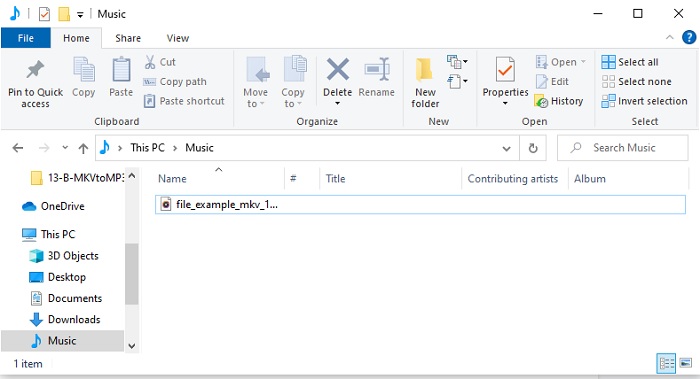The height and width of the screenshot is (379, 700).
Task: Open the View ribbon tab
Action: pyautogui.click(x=178, y=38)
